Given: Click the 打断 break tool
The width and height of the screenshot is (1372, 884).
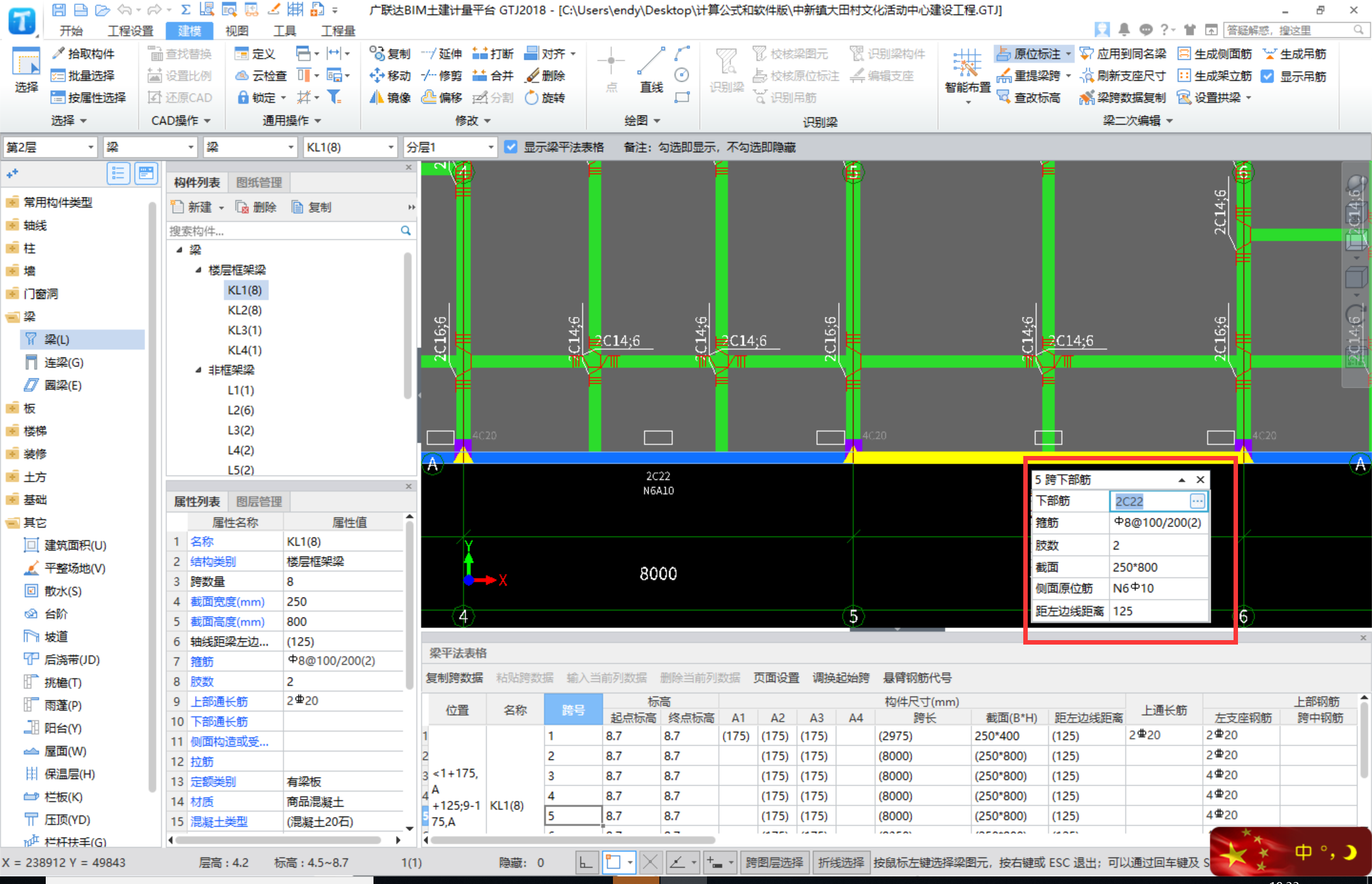Looking at the screenshot, I should [493, 54].
